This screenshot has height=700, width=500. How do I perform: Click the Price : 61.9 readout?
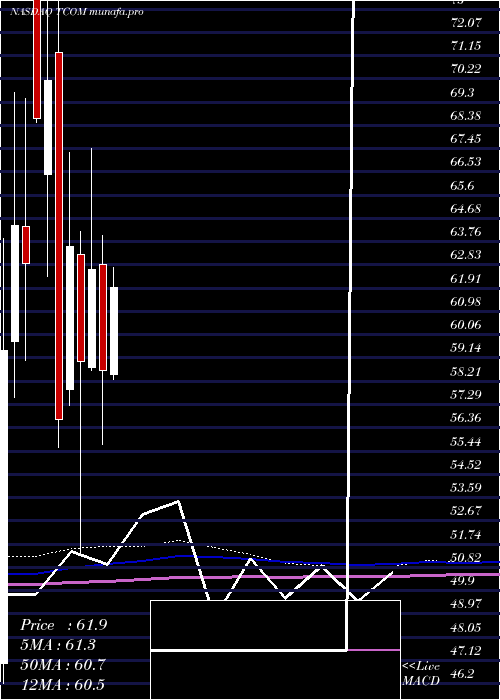tap(63, 625)
